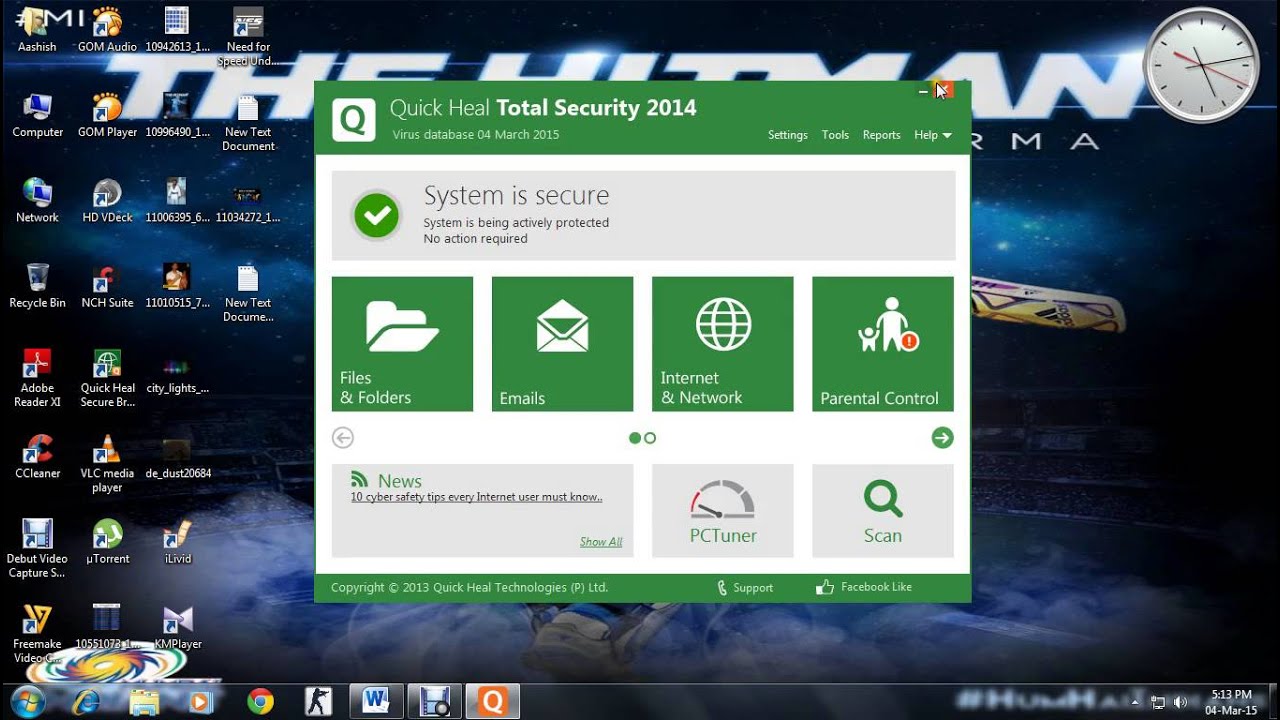The image size is (1280, 720).
Task: Switch to Quick Heal taskbar button
Action: coord(492,701)
